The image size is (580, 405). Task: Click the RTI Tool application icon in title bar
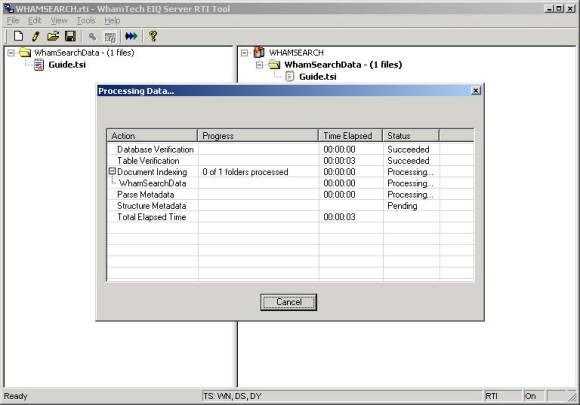8,9
